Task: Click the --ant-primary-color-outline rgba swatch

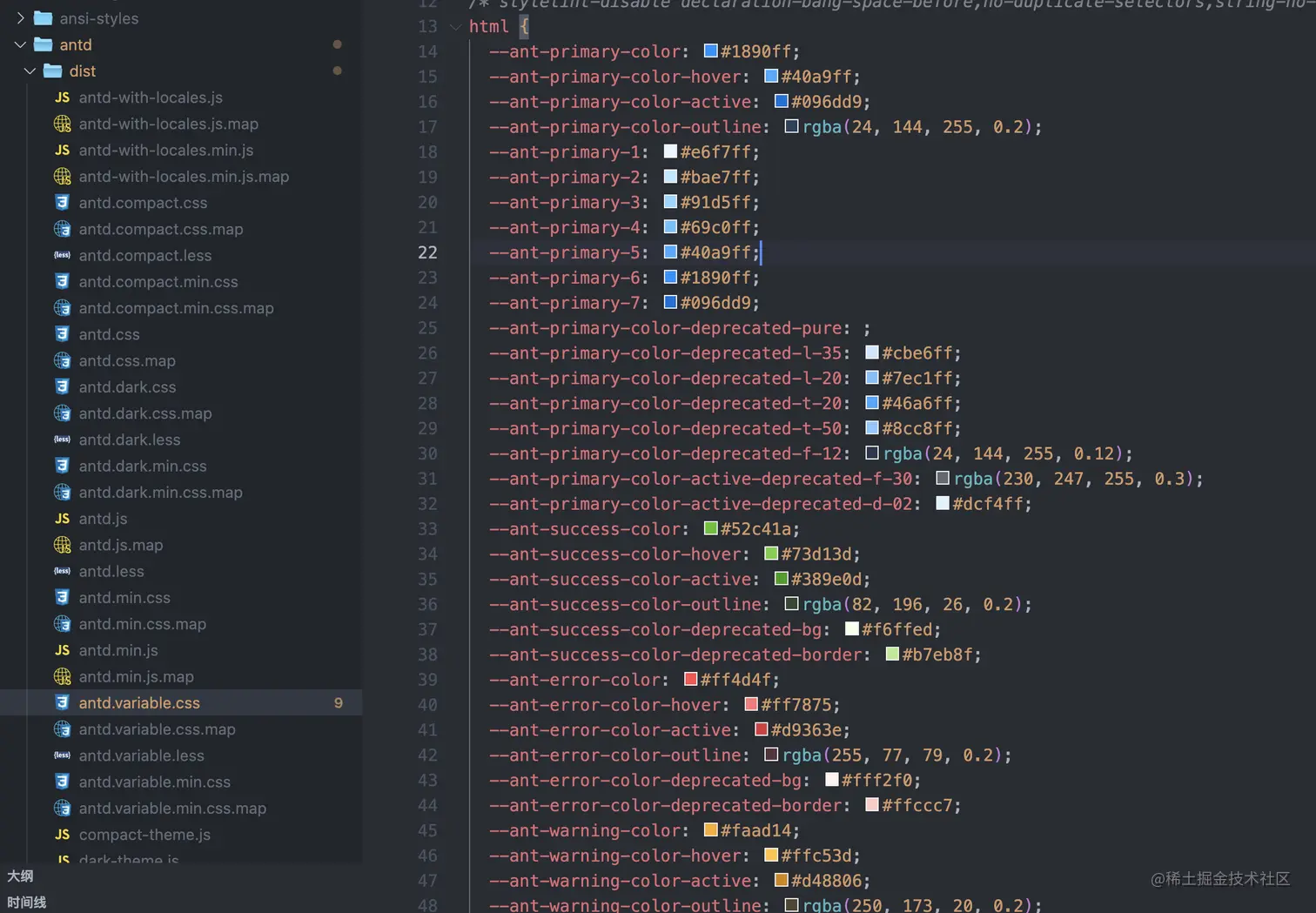Action: pos(791,126)
